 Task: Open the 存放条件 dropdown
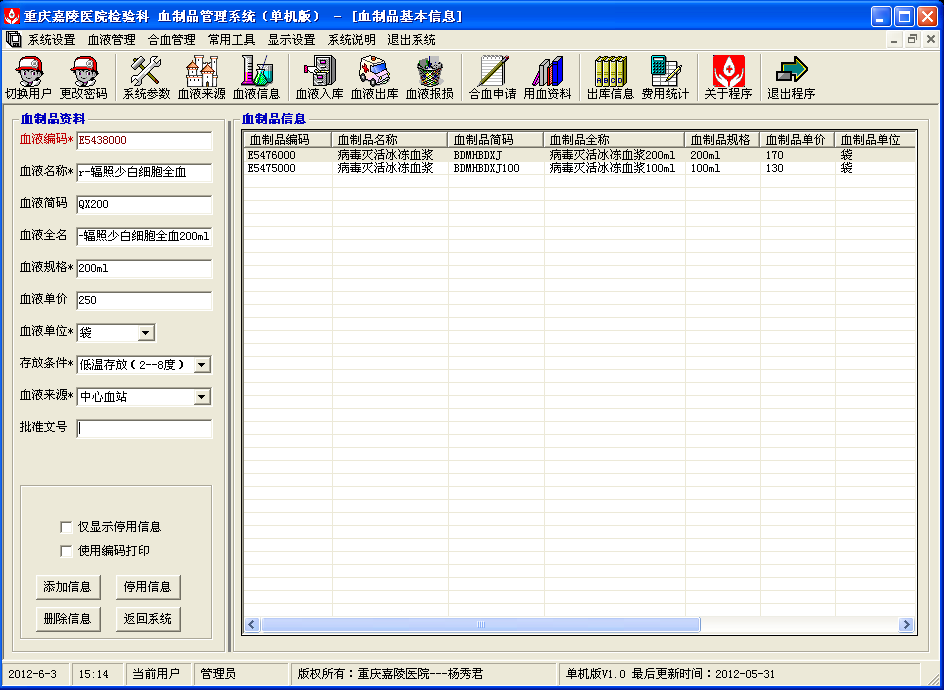tap(202, 365)
